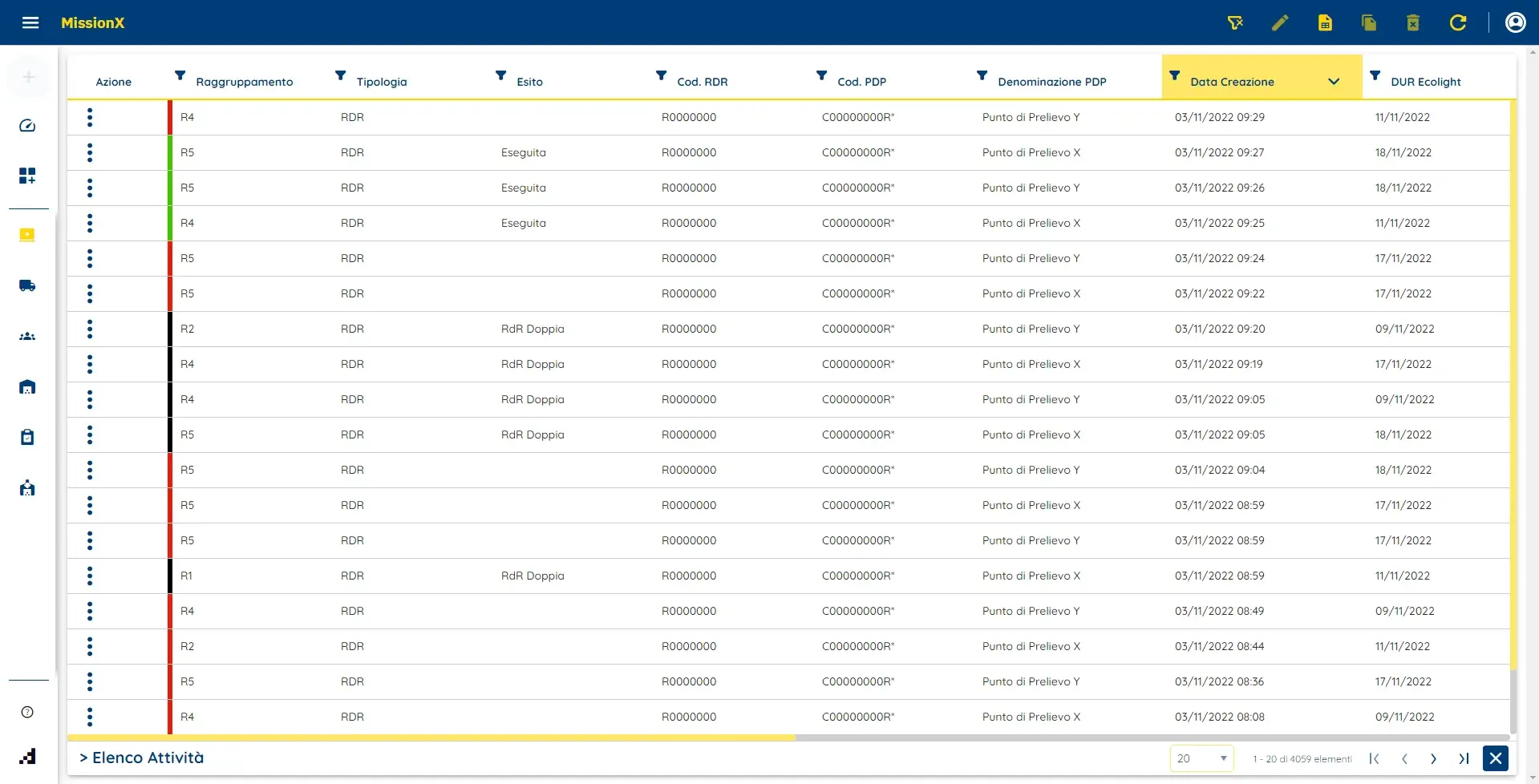Select Punto di Prelievo Y in 09:29 row
Viewport: 1539px width, 784px height.
click(1031, 117)
